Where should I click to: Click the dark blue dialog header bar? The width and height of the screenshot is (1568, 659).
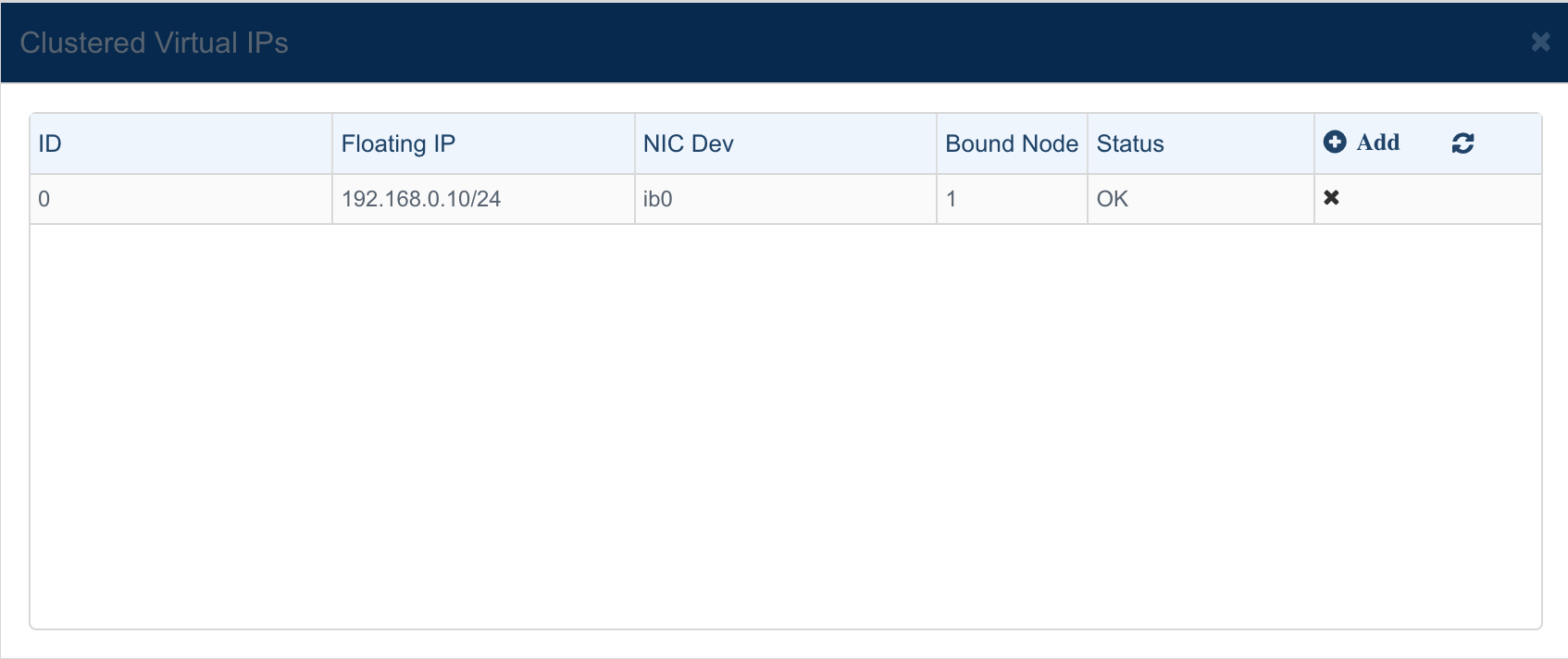tap(833, 43)
